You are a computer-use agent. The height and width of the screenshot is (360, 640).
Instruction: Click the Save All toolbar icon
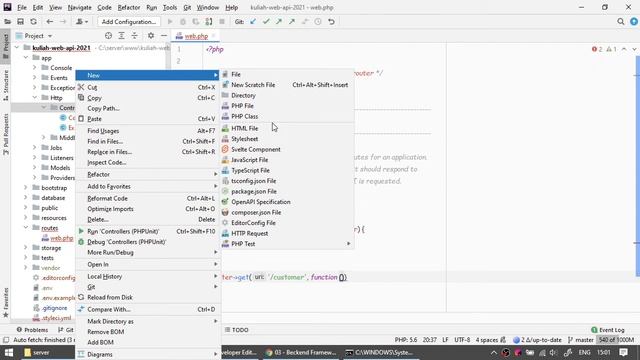pos(20,22)
